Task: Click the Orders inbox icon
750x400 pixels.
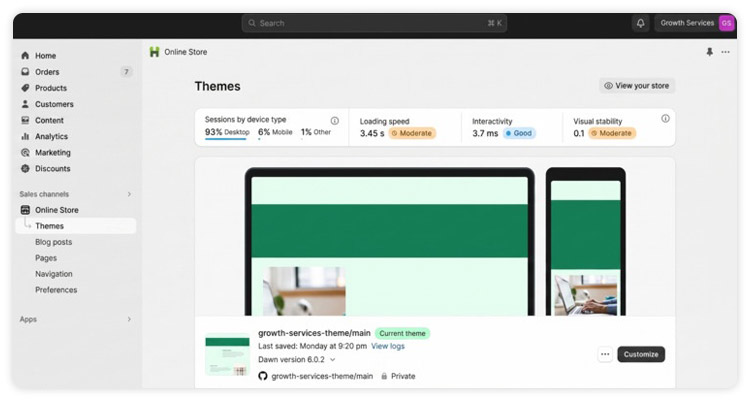Action: click(25, 72)
